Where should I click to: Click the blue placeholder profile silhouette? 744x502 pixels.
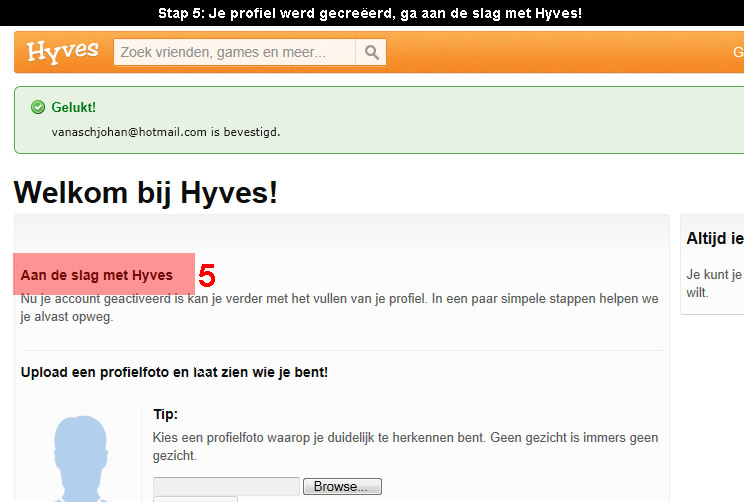click(81, 458)
